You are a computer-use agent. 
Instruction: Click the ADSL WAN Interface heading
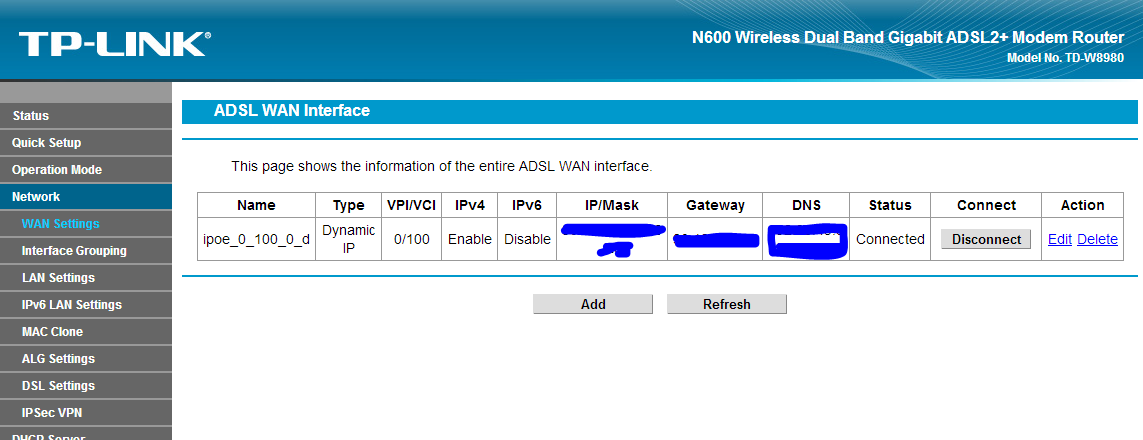[292, 111]
